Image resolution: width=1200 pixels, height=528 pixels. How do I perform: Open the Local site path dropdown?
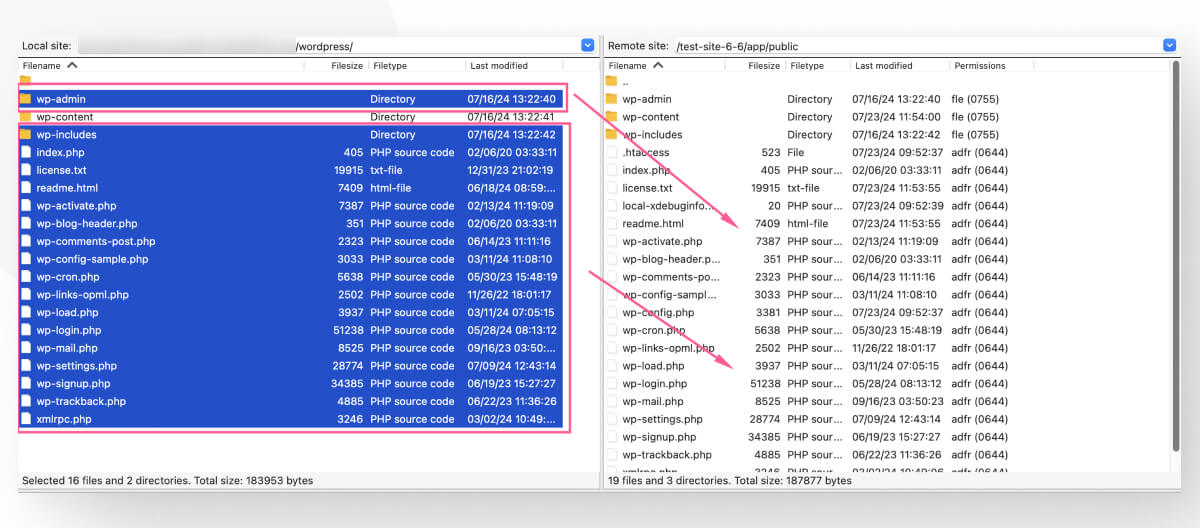[x=588, y=46]
